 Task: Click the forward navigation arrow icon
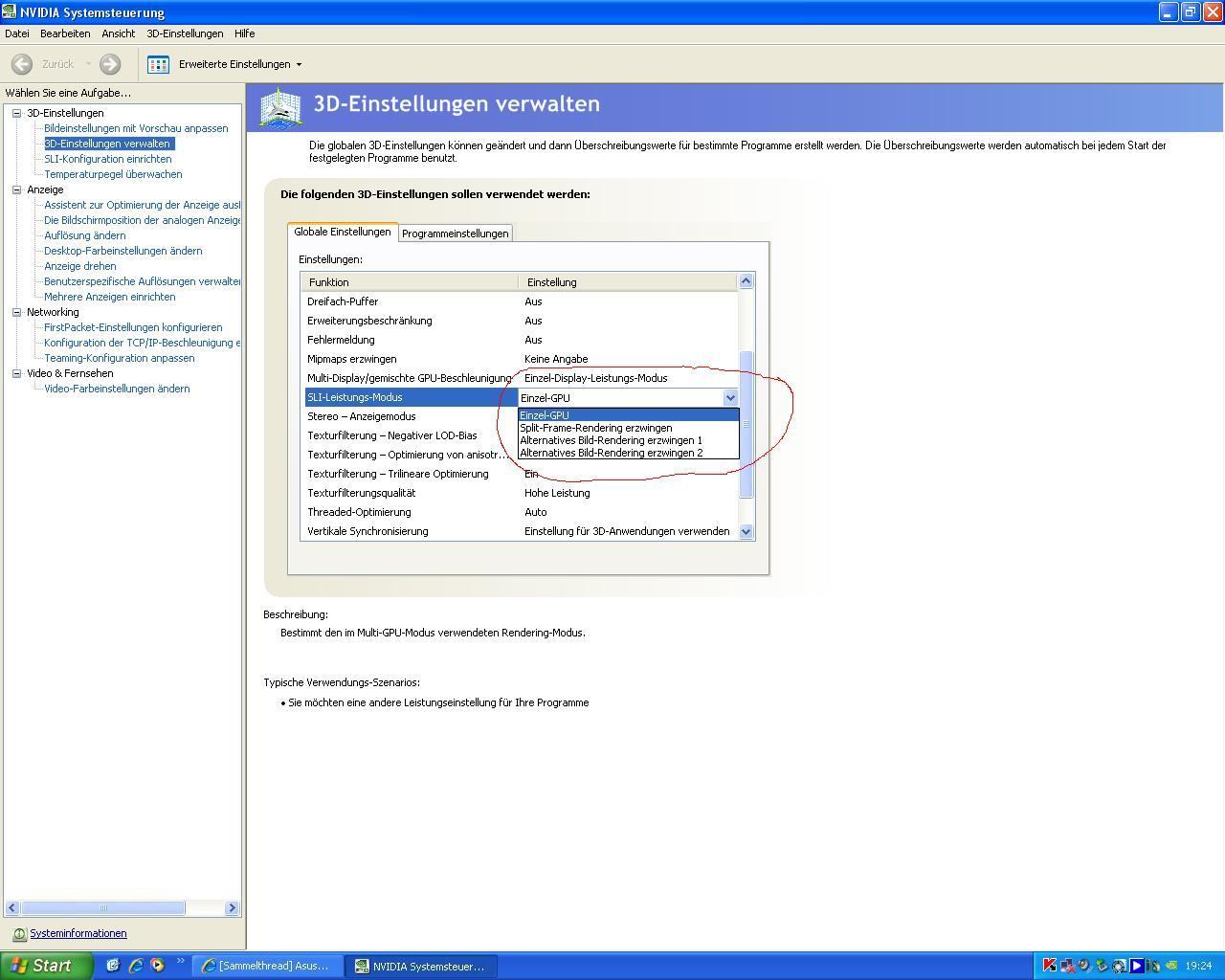pyautogui.click(x=110, y=64)
